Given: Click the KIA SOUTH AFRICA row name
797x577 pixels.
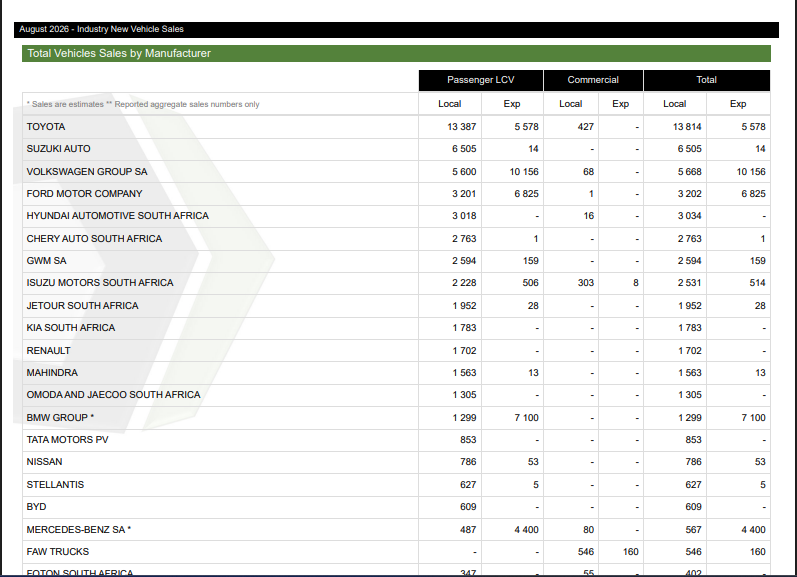Looking at the screenshot, I should click(x=71, y=328).
